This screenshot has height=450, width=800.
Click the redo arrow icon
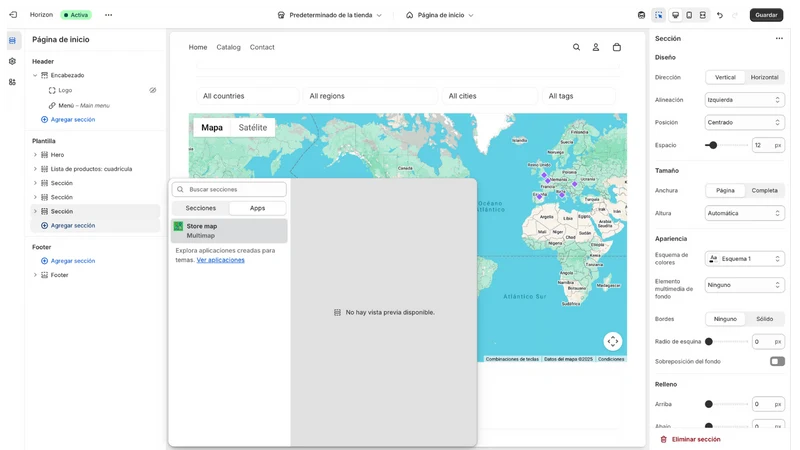tap(735, 15)
